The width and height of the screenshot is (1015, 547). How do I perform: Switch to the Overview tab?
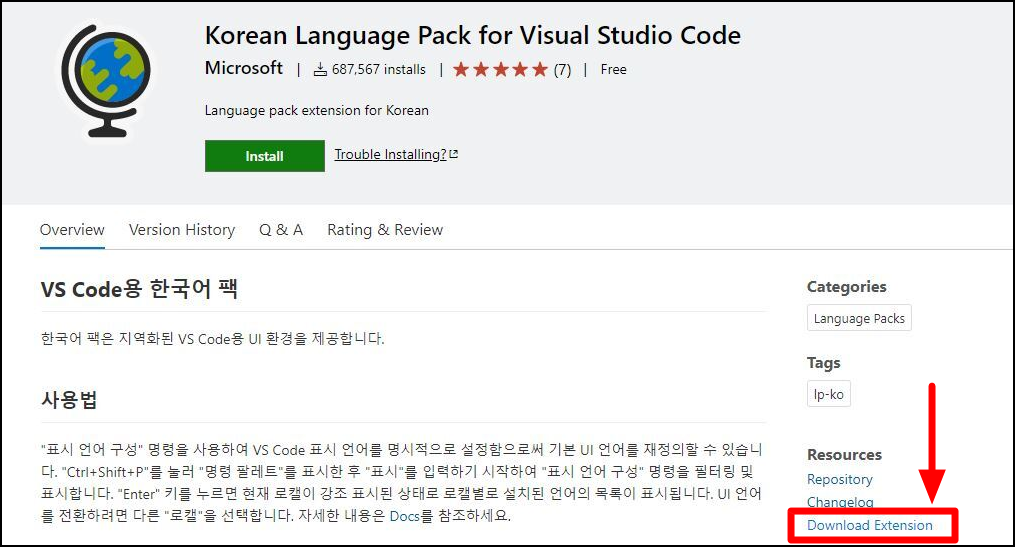click(x=72, y=230)
